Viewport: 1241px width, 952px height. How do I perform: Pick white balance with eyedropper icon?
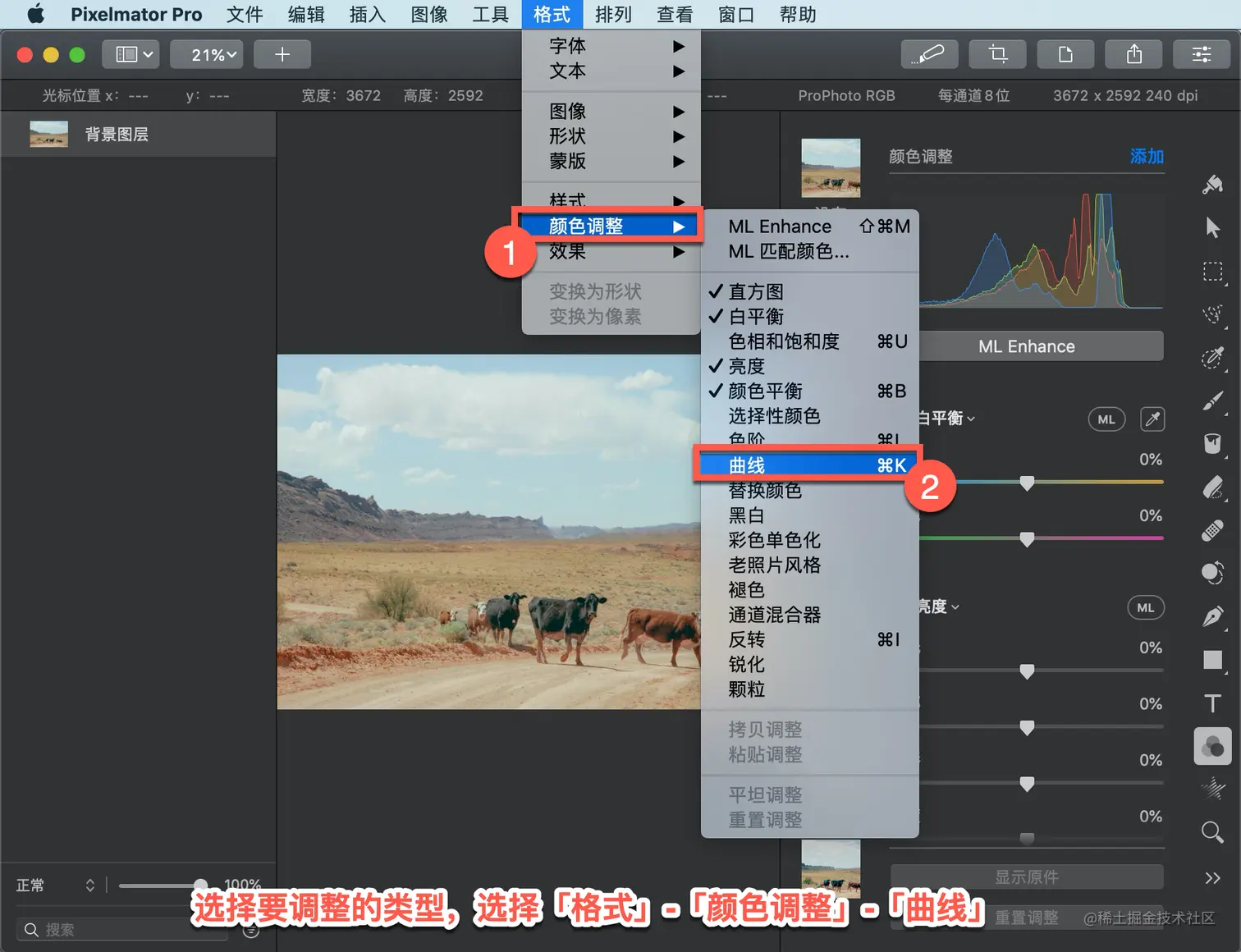click(x=1152, y=419)
